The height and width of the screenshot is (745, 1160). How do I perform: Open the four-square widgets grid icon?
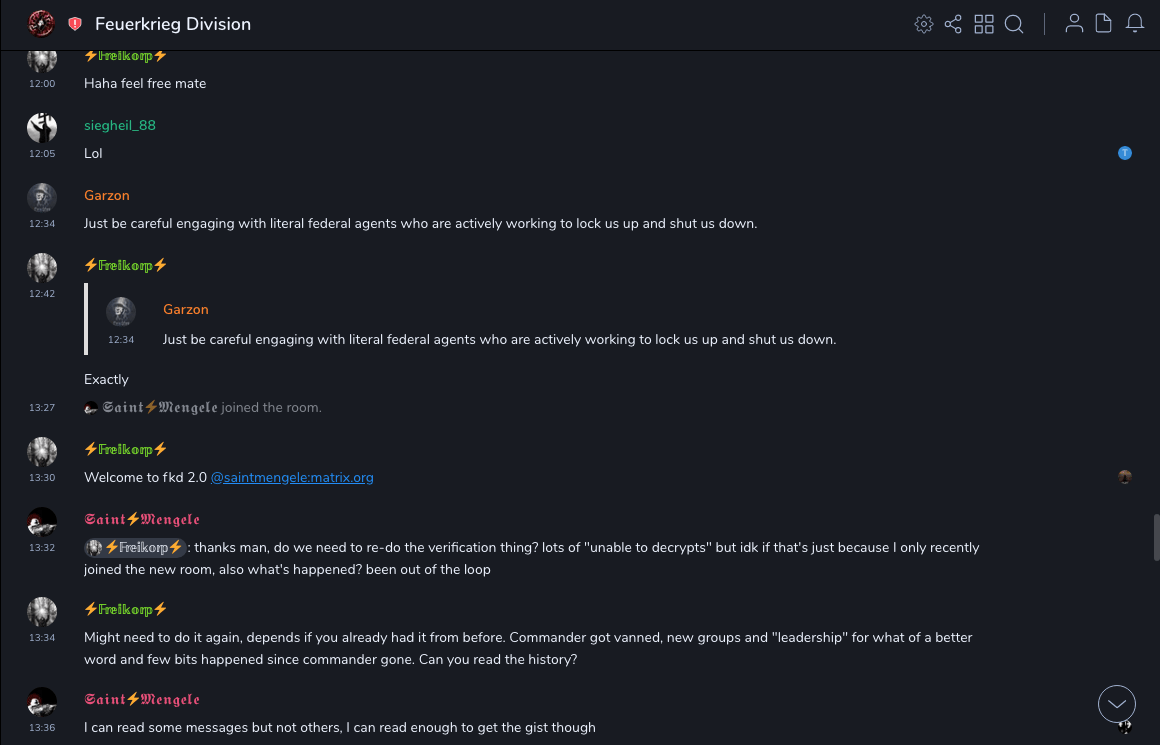tap(984, 24)
